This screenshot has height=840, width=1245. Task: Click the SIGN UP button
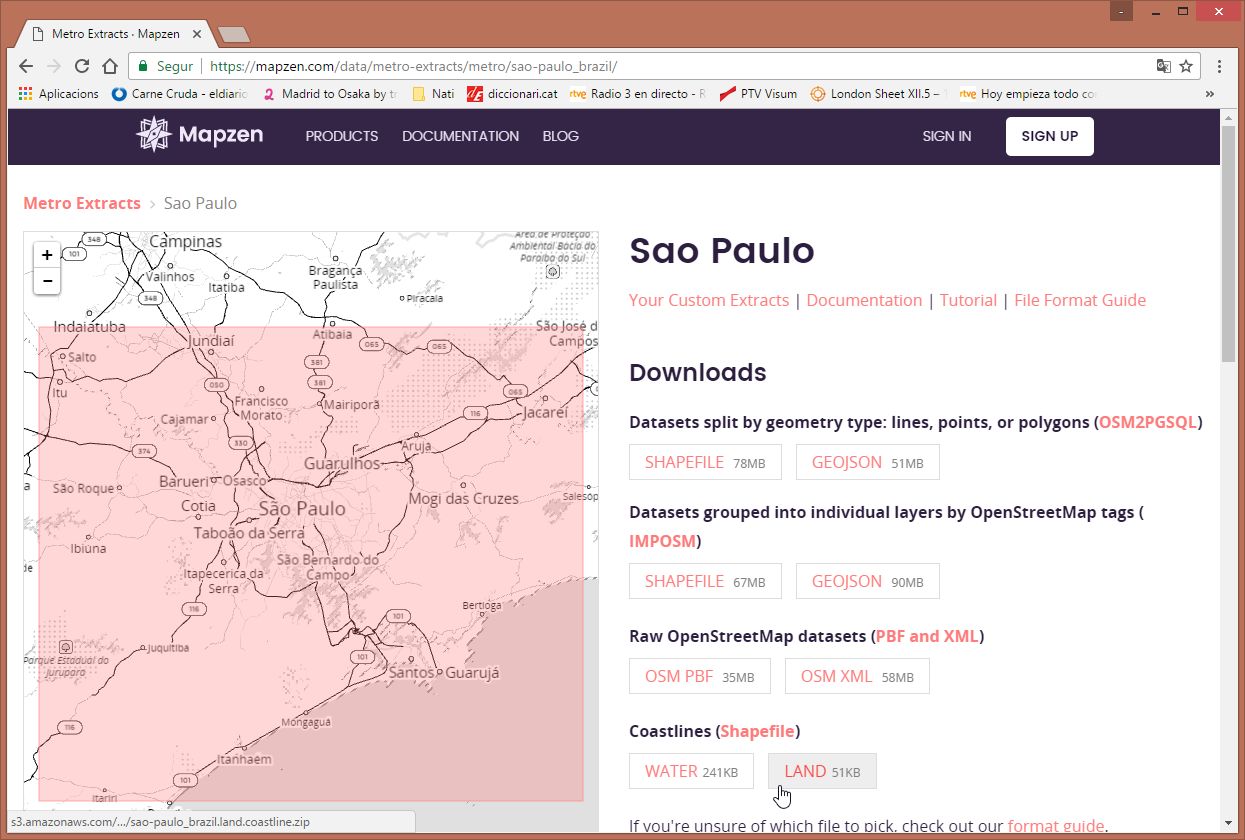coord(1049,136)
